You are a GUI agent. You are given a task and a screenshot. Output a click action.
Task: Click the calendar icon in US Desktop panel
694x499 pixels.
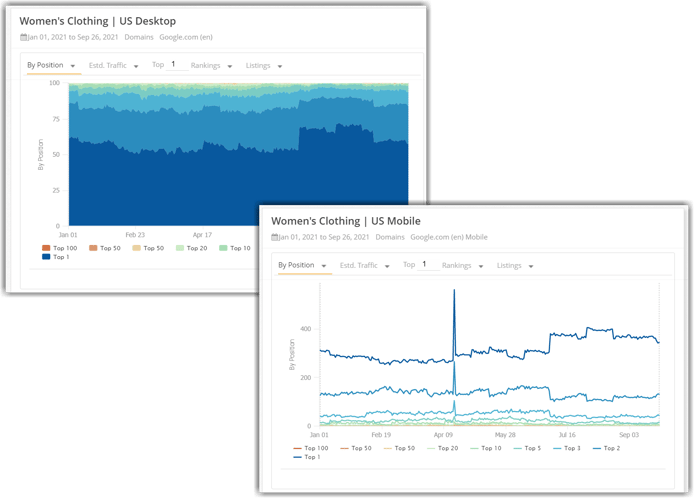point(23,37)
